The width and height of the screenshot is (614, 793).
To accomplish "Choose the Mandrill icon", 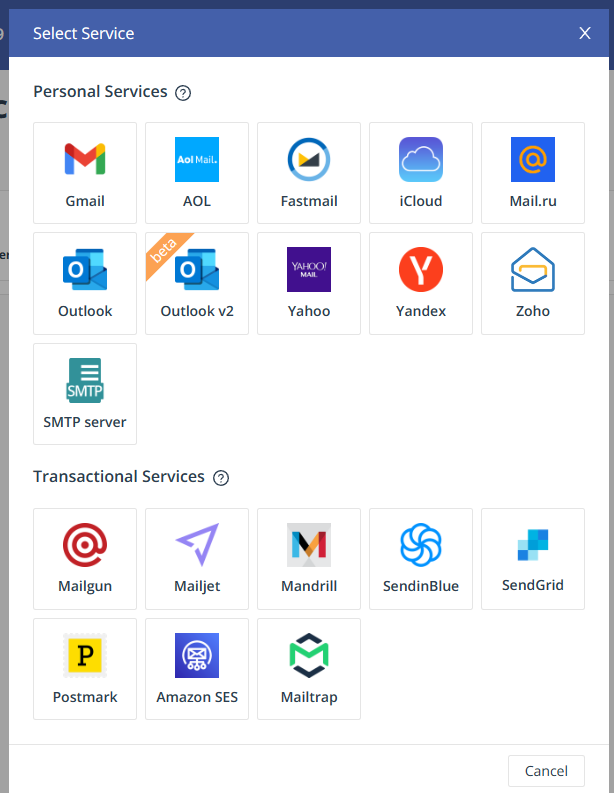I will click(309, 545).
